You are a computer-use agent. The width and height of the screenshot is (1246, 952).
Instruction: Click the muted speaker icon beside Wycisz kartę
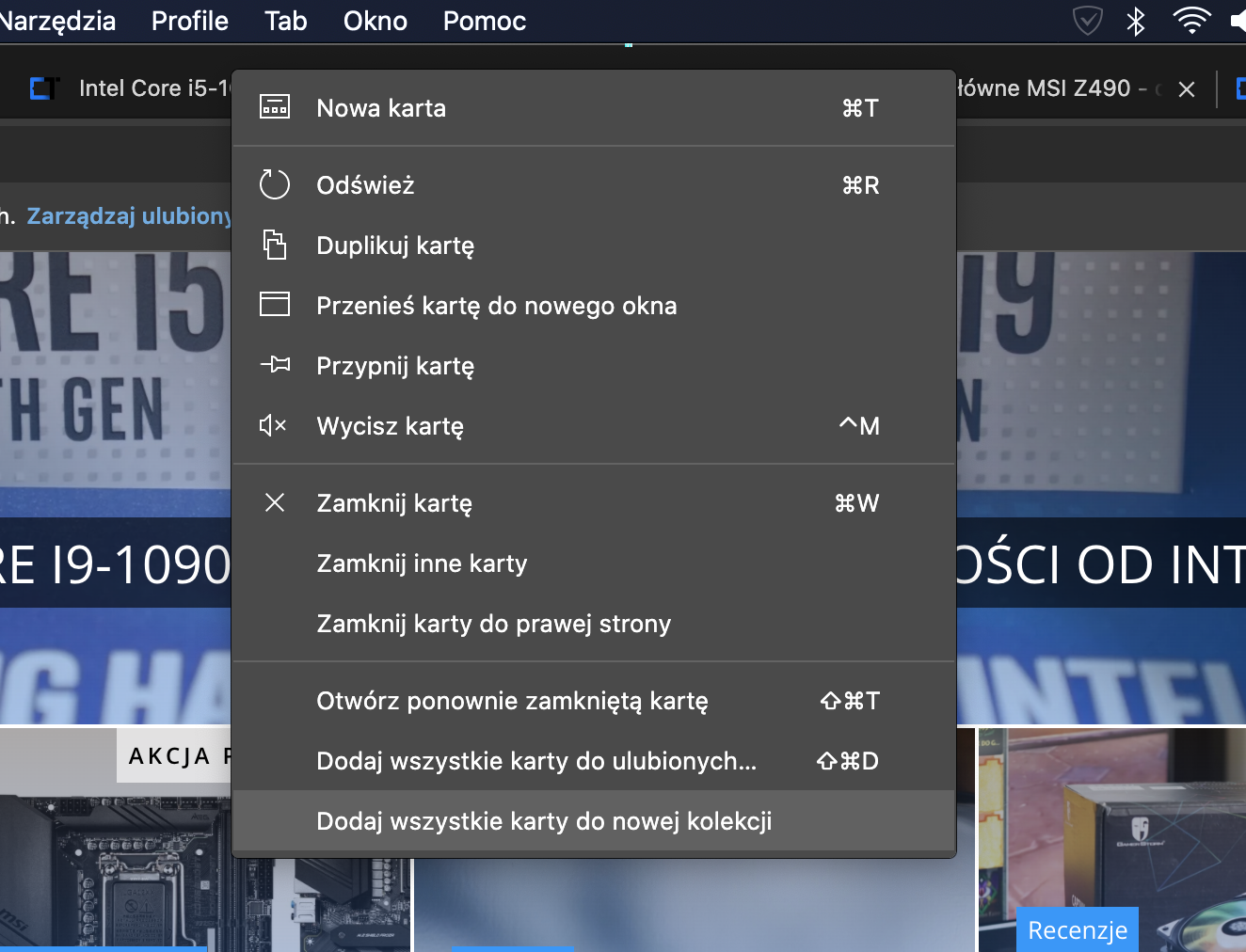tap(273, 425)
